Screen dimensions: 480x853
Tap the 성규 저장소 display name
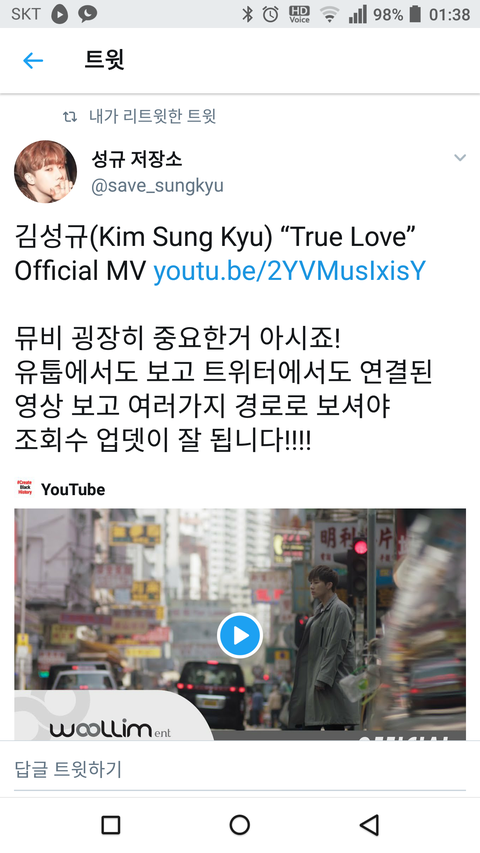137,159
